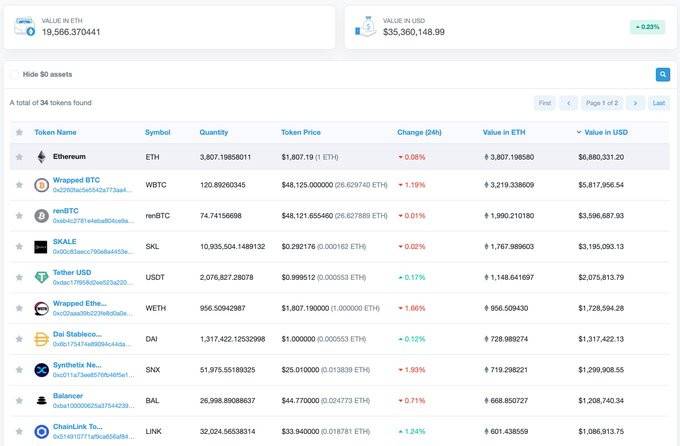Viewport: 680px width, 446px height.
Task: Click the Balancer token logo
Action: (41, 401)
